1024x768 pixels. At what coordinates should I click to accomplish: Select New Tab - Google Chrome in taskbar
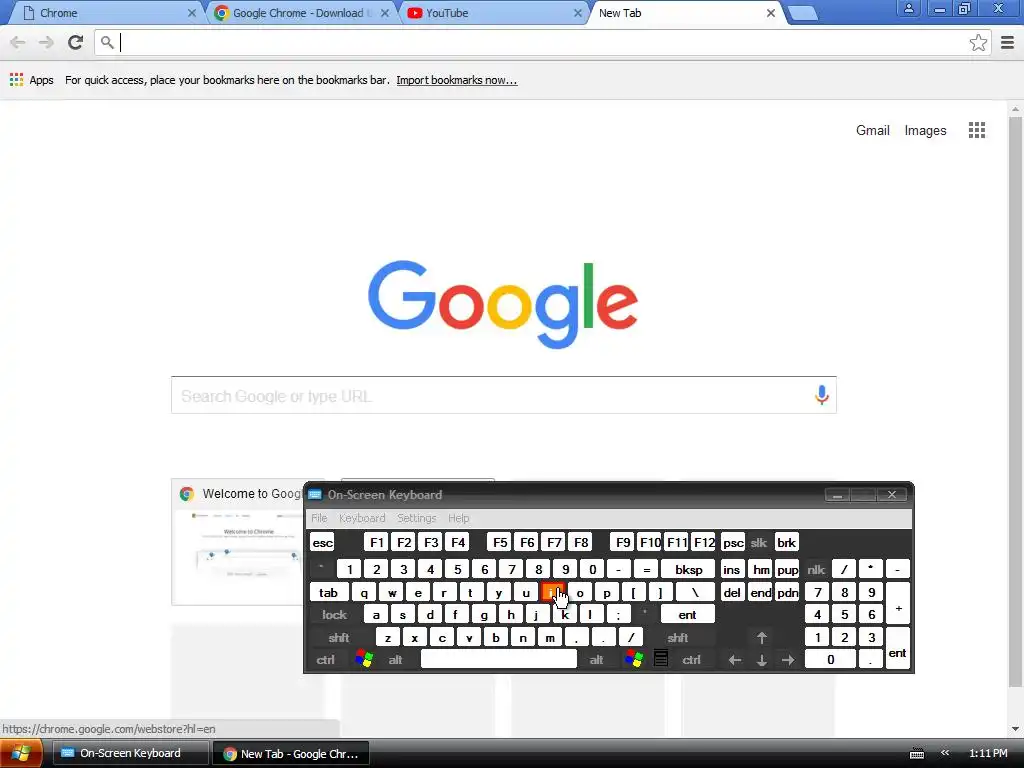pos(291,753)
